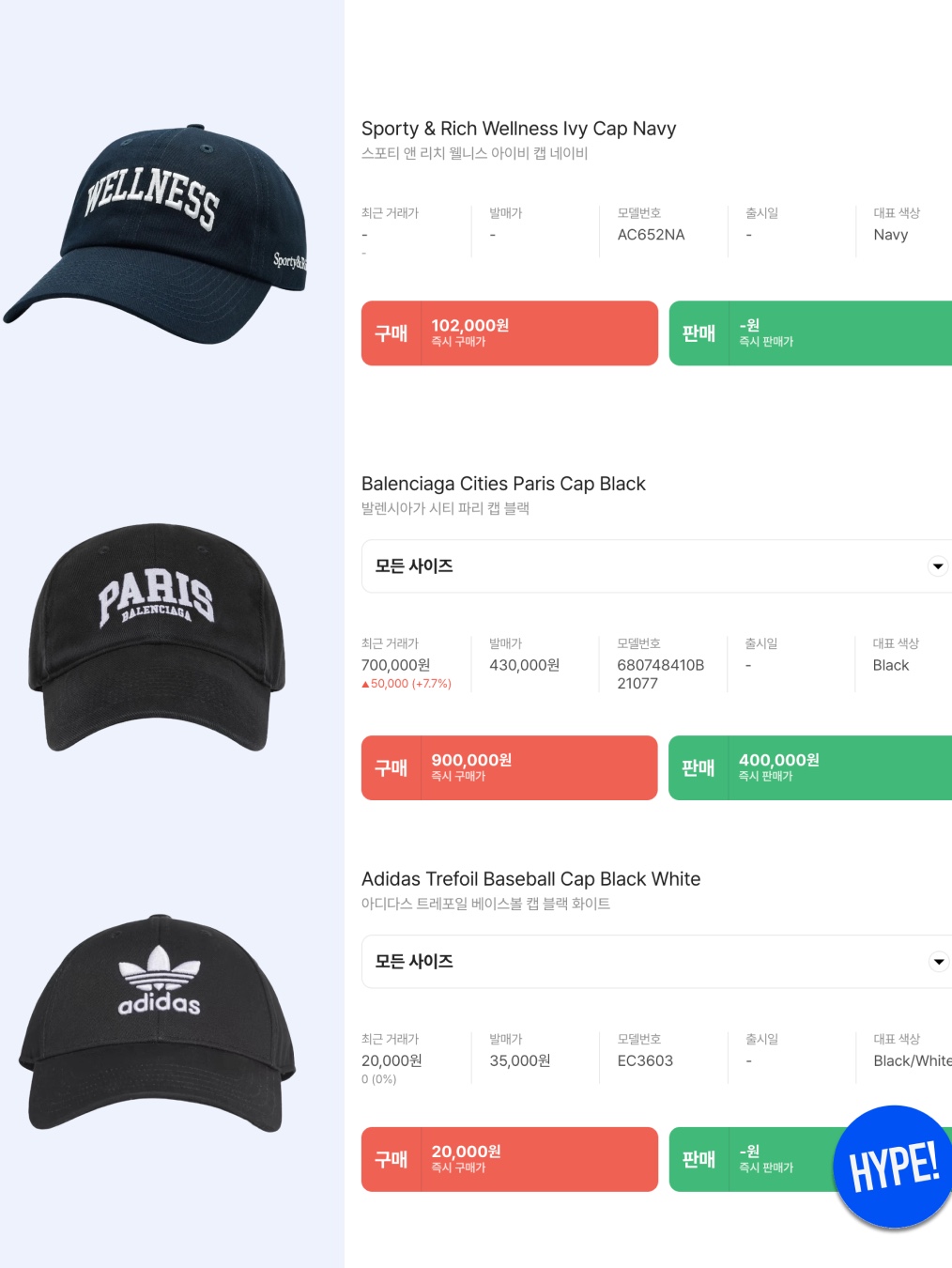Open Balenciaga 모든 사이즈 size selector
The height and width of the screenshot is (1268, 952).
656,565
